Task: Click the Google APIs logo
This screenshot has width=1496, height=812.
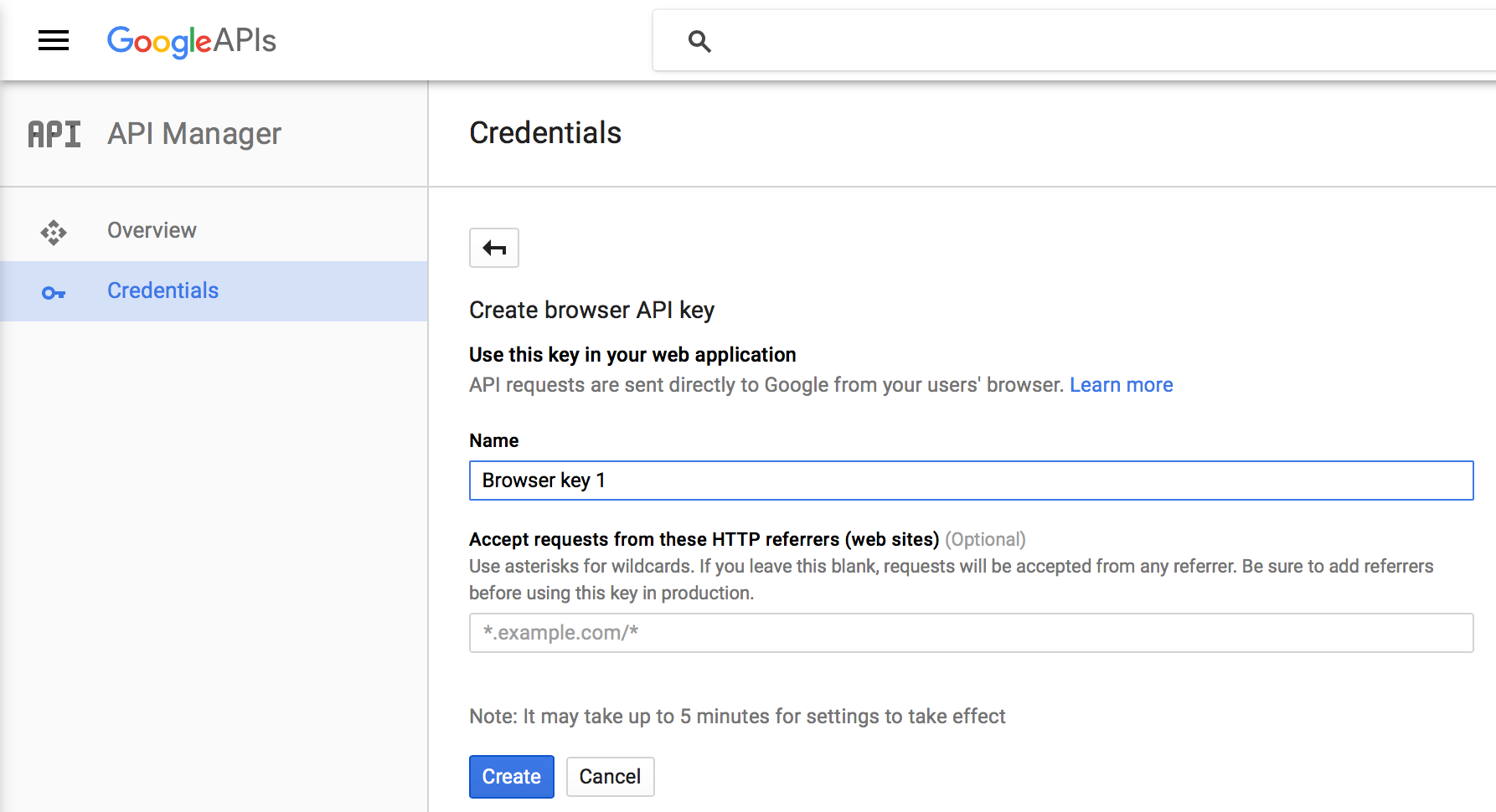Action: pos(192,41)
